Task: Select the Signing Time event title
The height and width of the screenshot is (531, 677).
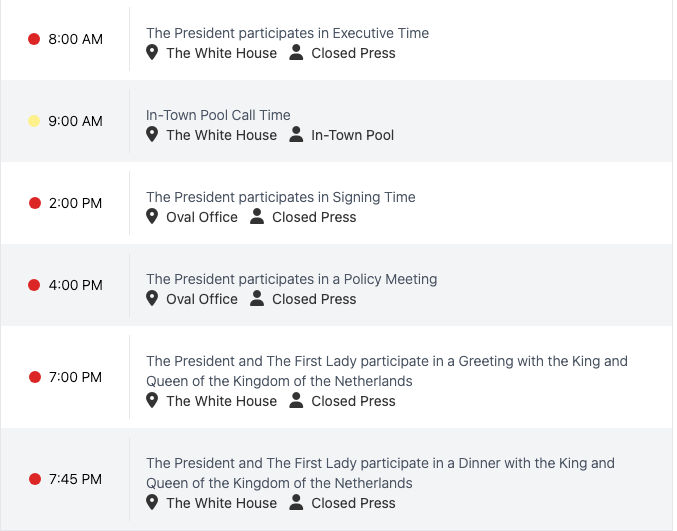Action: click(x=280, y=197)
